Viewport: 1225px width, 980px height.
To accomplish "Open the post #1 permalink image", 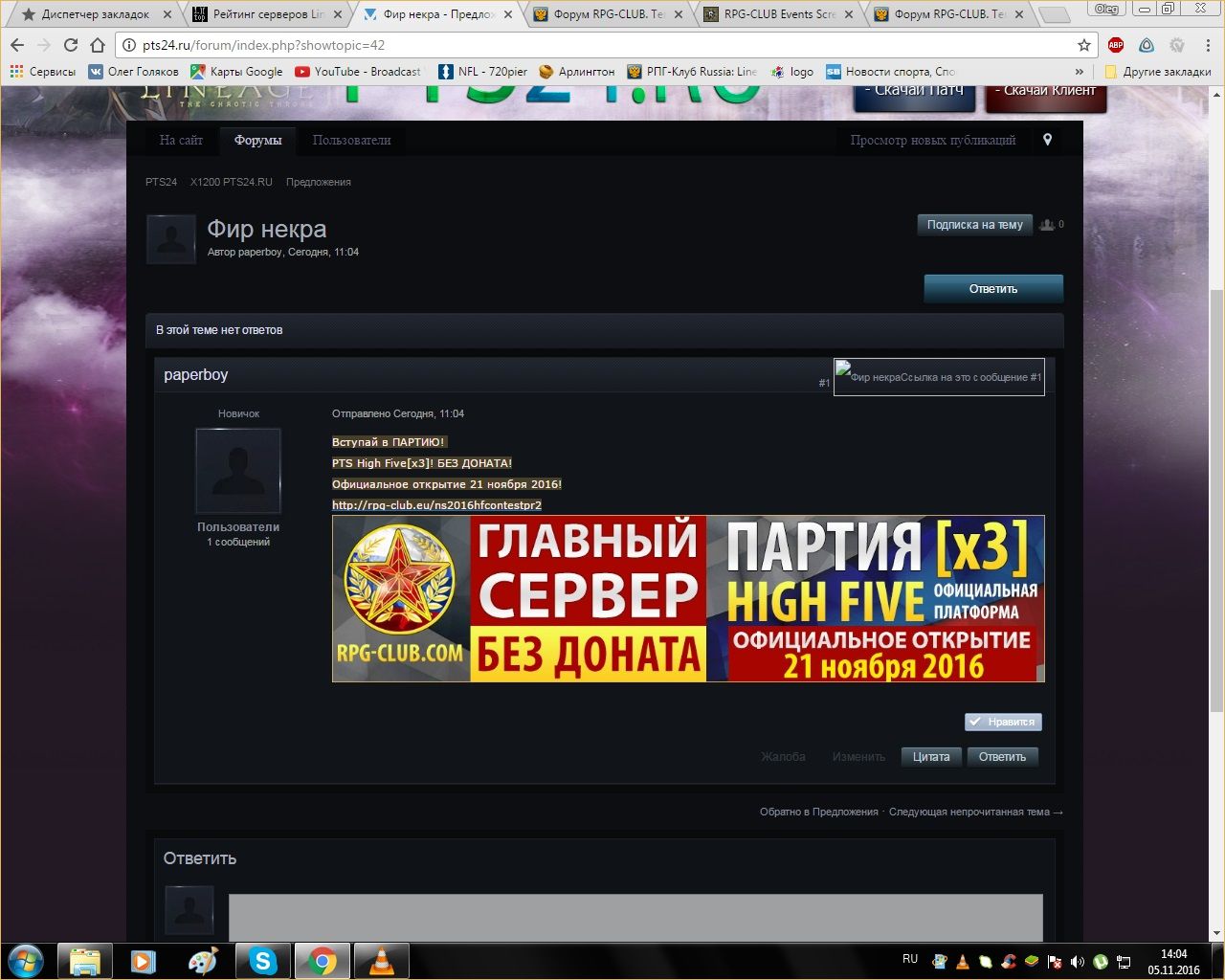I will [939, 377].
